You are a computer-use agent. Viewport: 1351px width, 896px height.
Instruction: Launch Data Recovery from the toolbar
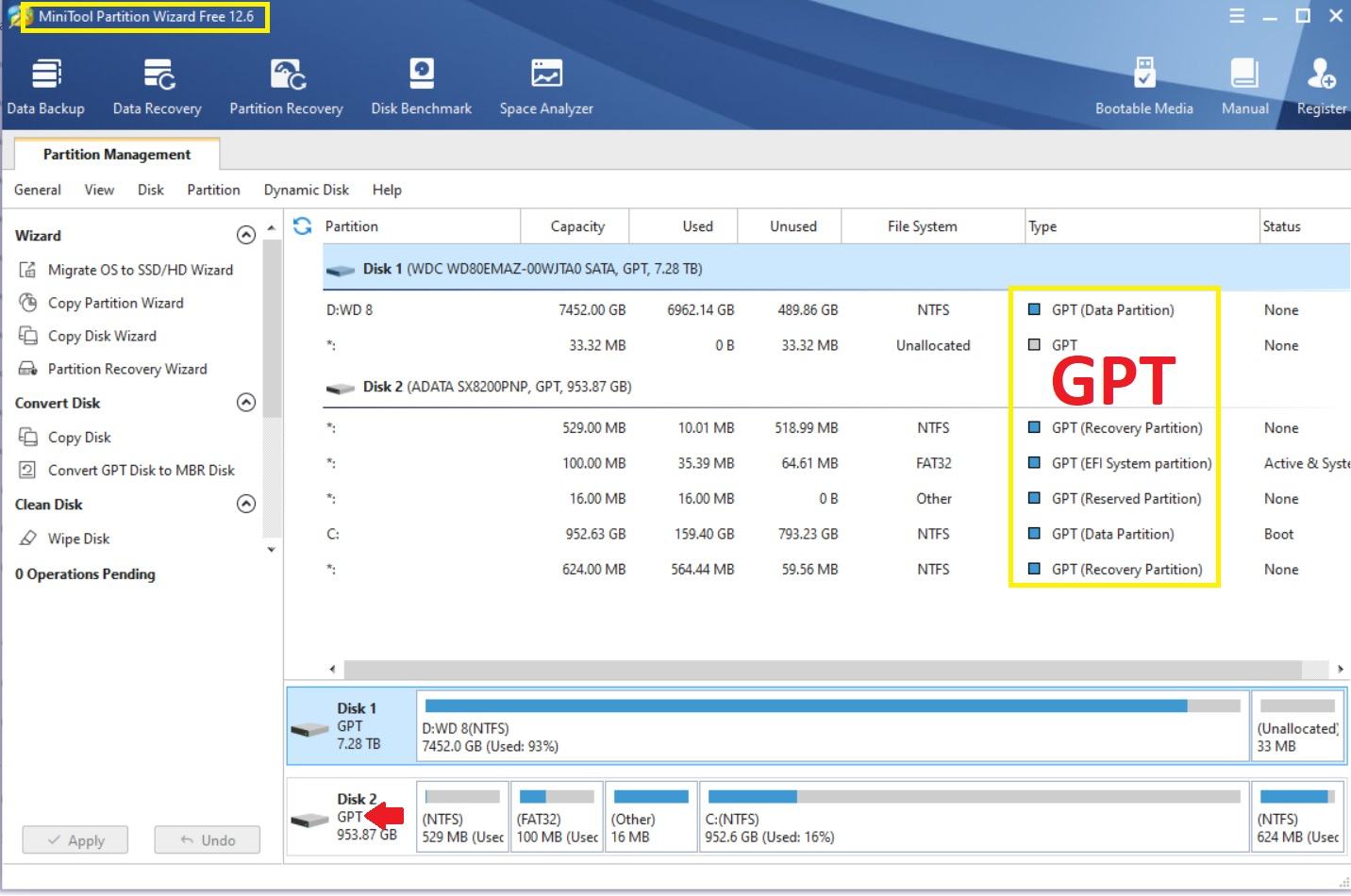click(x=157, y=87)
